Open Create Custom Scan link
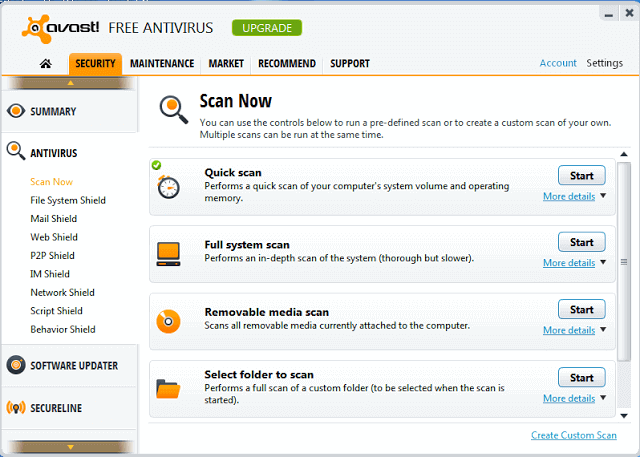The height and width of the screenshot is (457, 640). (x=573, y=435)
